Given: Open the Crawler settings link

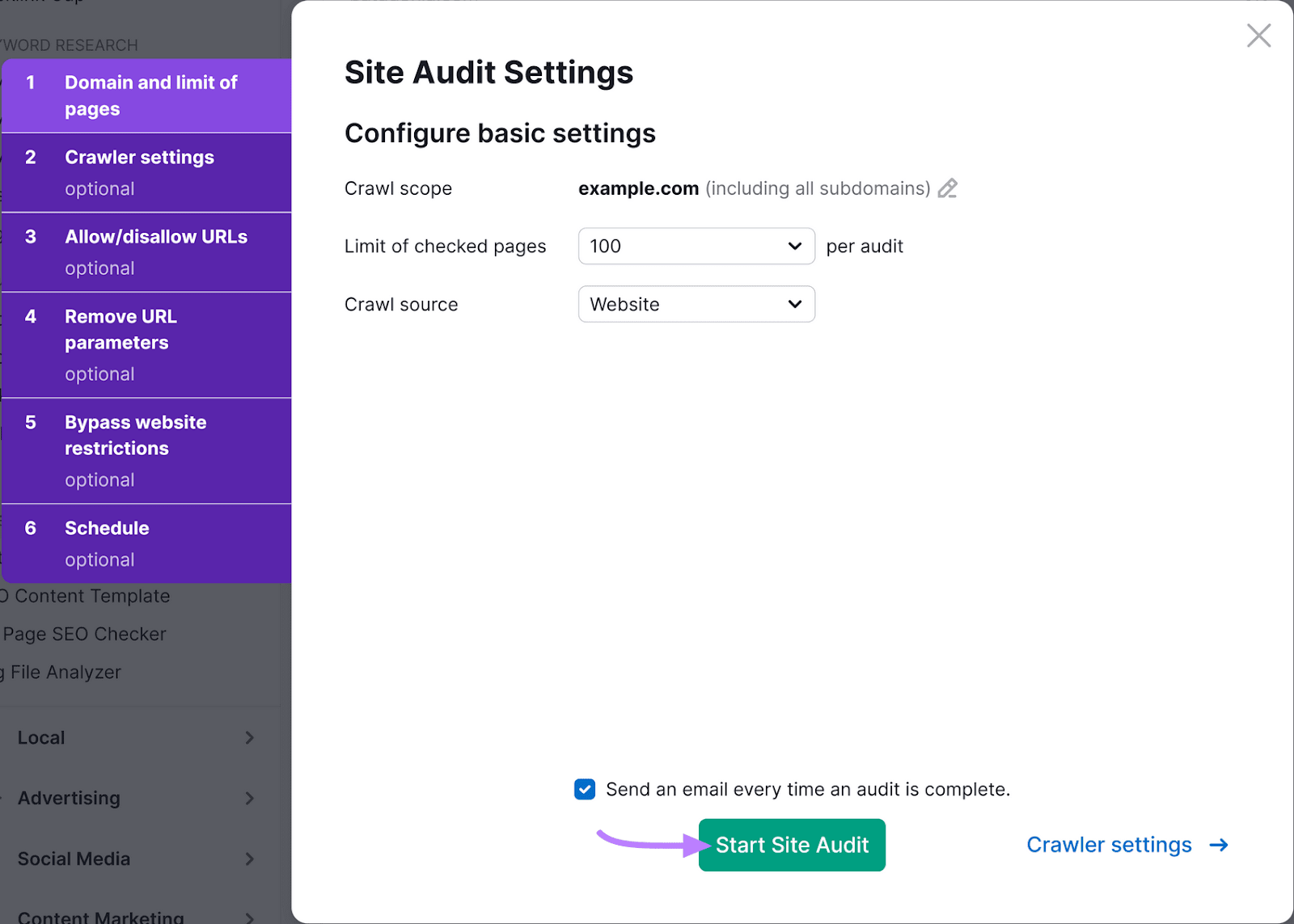Looking at the screenshot, I should coord(1108,845).
